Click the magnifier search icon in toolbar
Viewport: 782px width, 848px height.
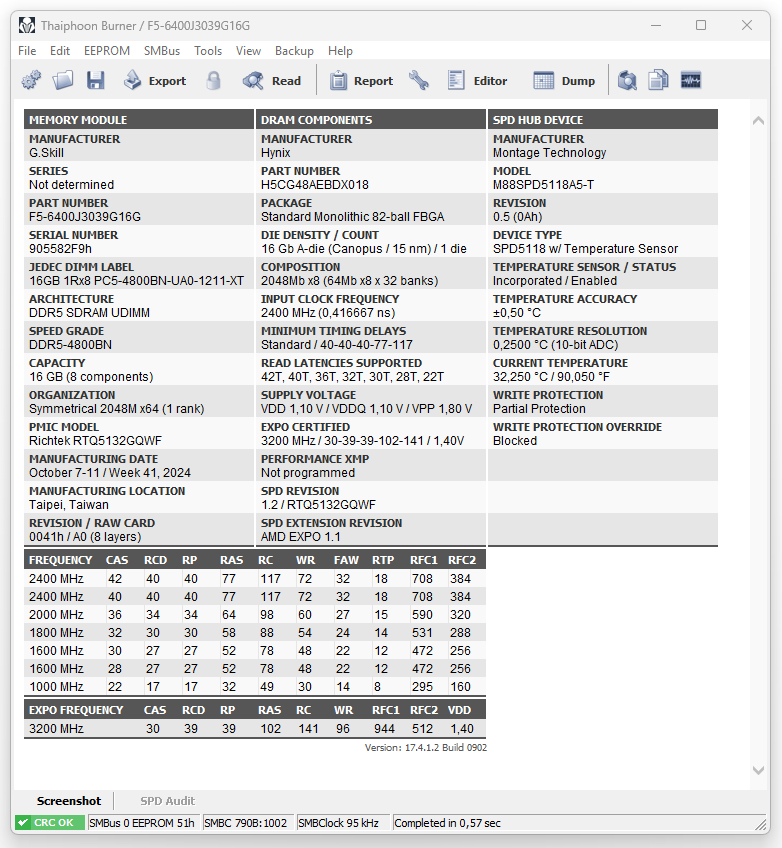627,81
